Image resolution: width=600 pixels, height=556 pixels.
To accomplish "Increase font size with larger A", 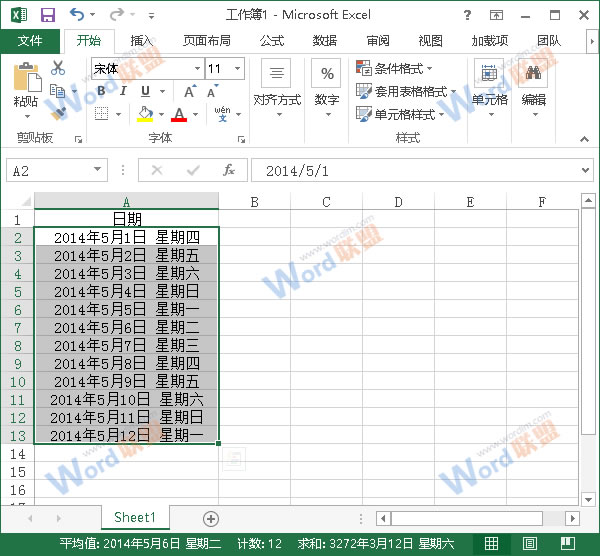I will tap(190, 91).
